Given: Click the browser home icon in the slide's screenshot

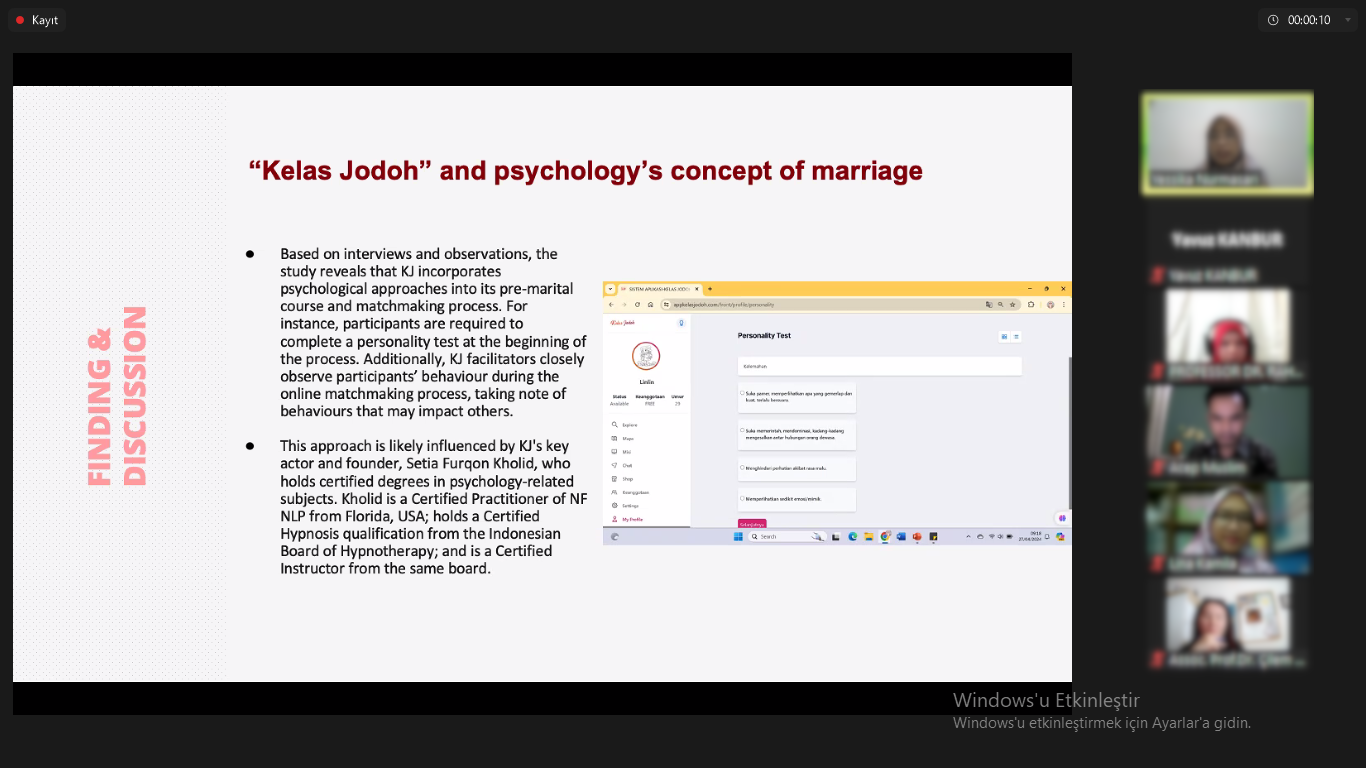Looking at the screenshot, I should tap(650, 305).
